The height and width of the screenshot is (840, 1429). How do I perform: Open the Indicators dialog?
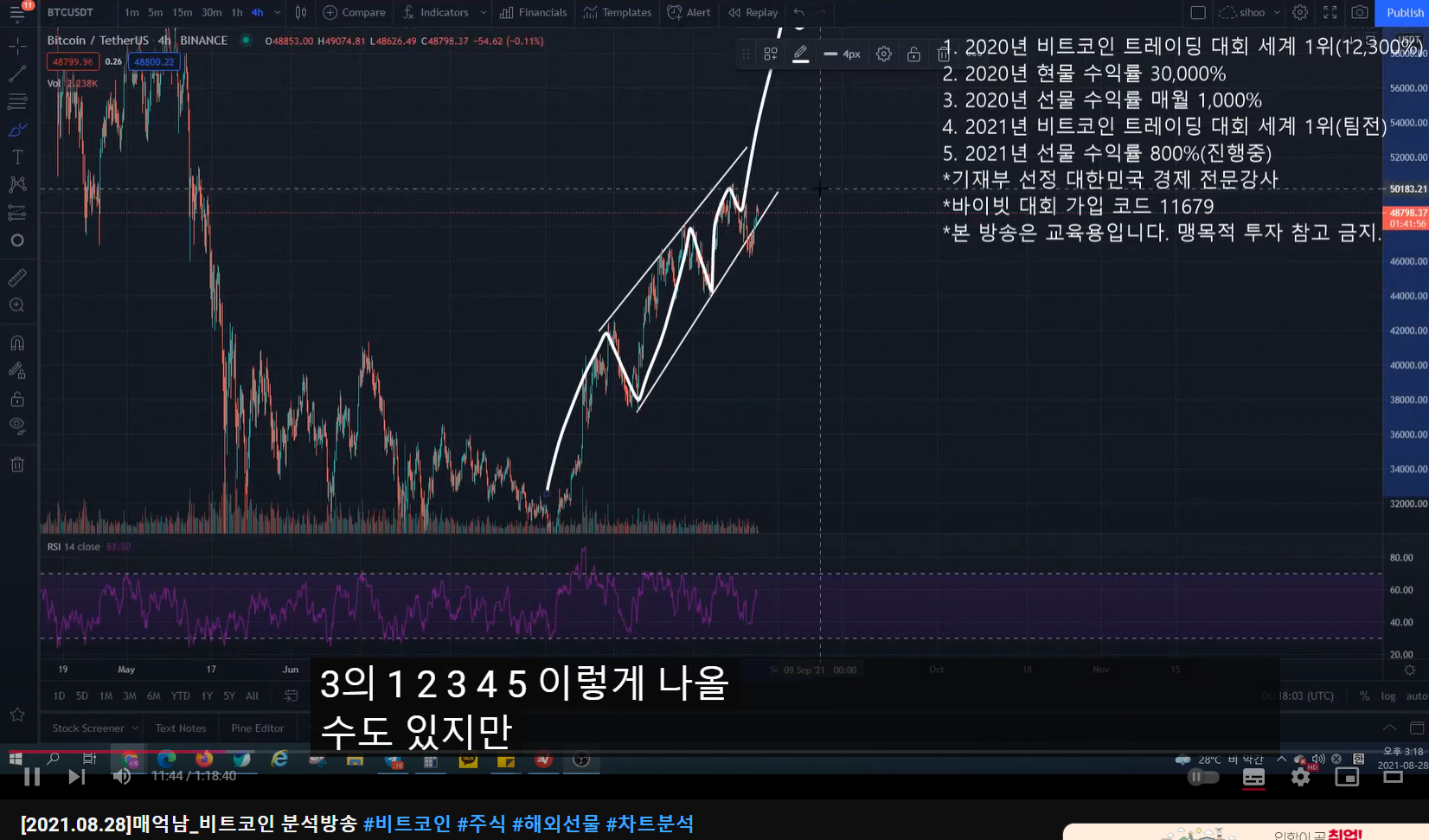coord(436,12)
